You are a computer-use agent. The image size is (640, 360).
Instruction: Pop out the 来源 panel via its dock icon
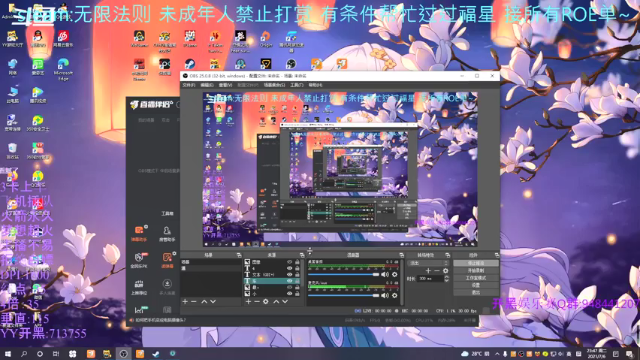[x=302, y=255]
